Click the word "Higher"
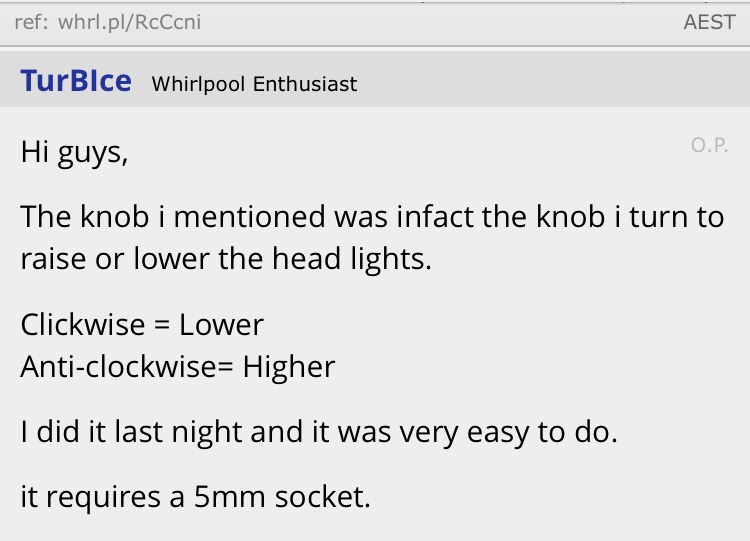The height and width of the screenshot is (541, 750). [x=289, y=367]
